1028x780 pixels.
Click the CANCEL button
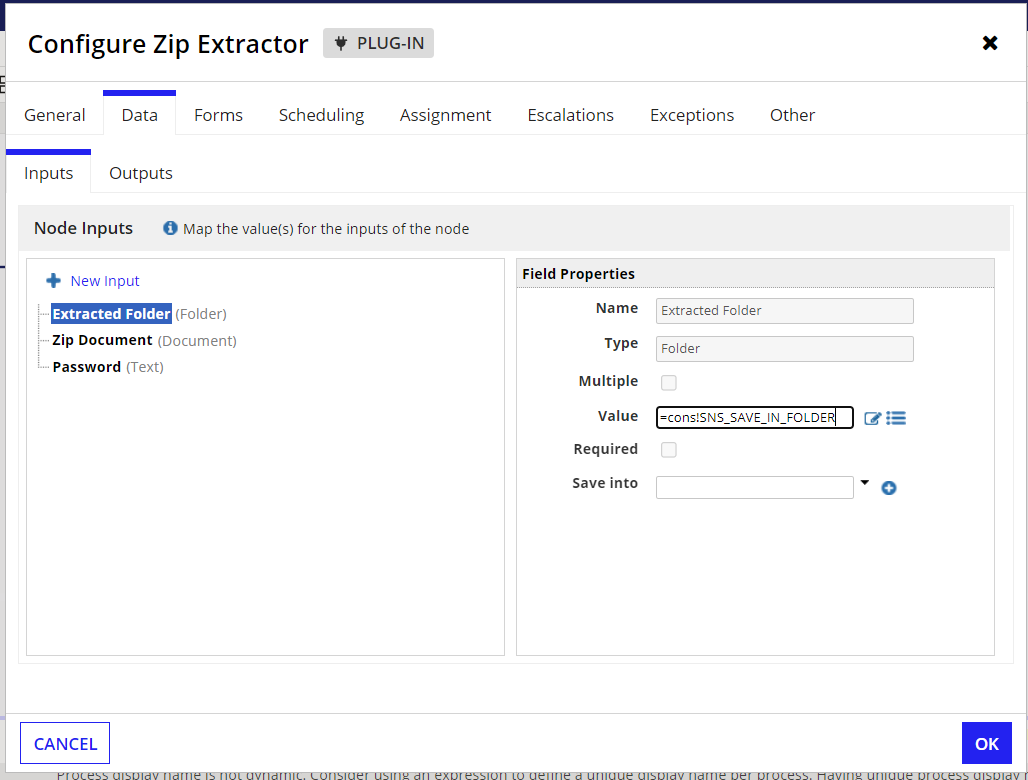pyautogui.click(x=65, y=743)
